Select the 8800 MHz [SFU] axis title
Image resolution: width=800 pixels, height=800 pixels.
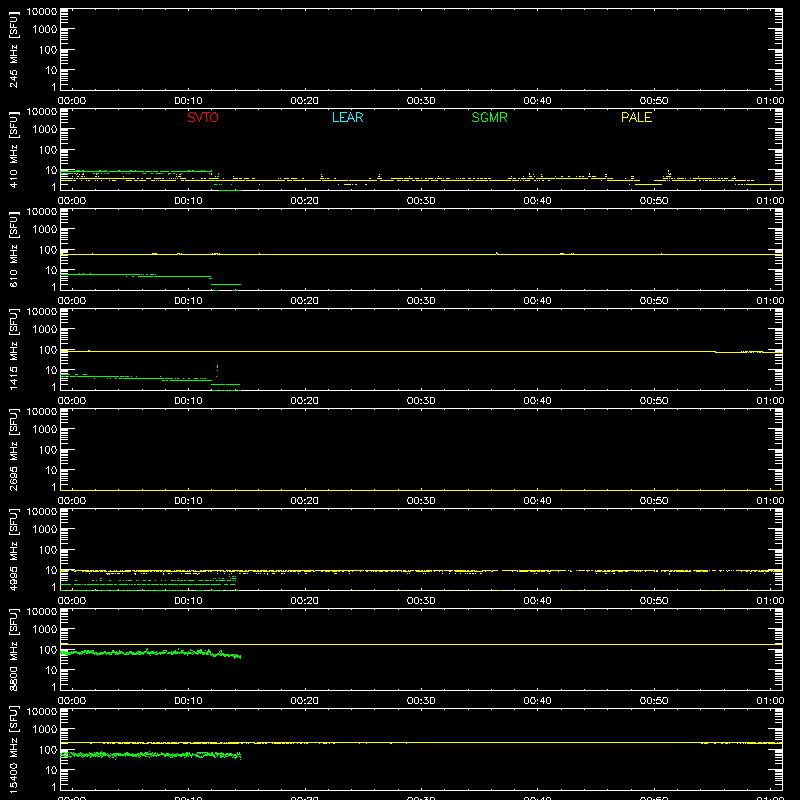click(14, 649)
